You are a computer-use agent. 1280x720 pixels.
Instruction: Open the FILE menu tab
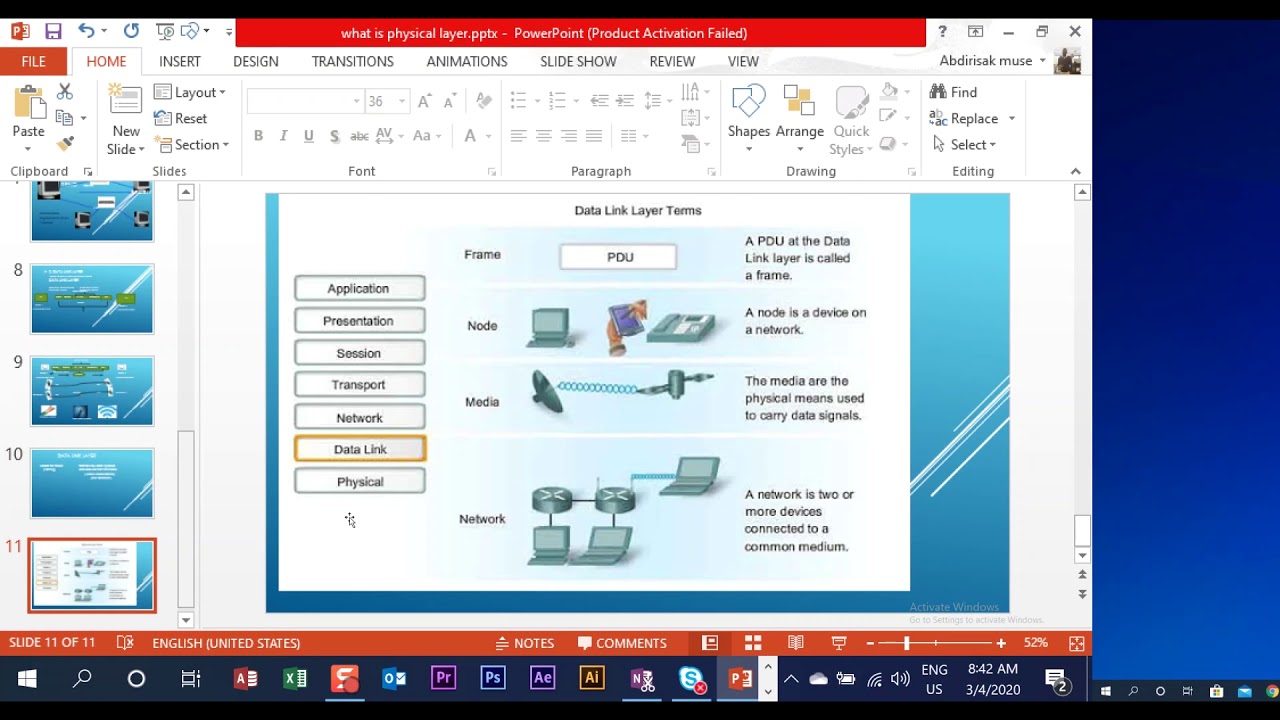(33, 61)
